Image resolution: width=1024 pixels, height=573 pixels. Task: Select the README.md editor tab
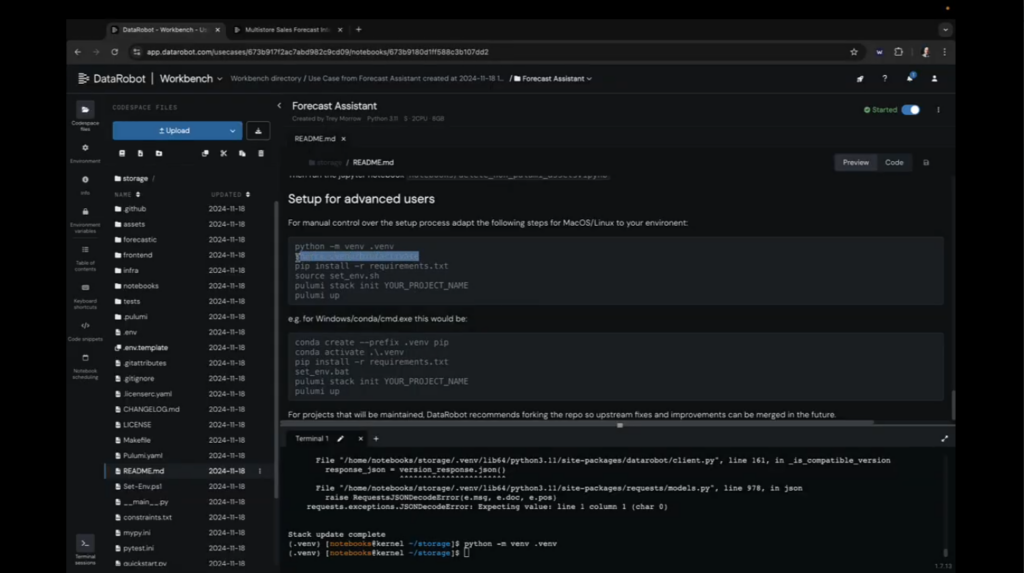tap(315, 139)
